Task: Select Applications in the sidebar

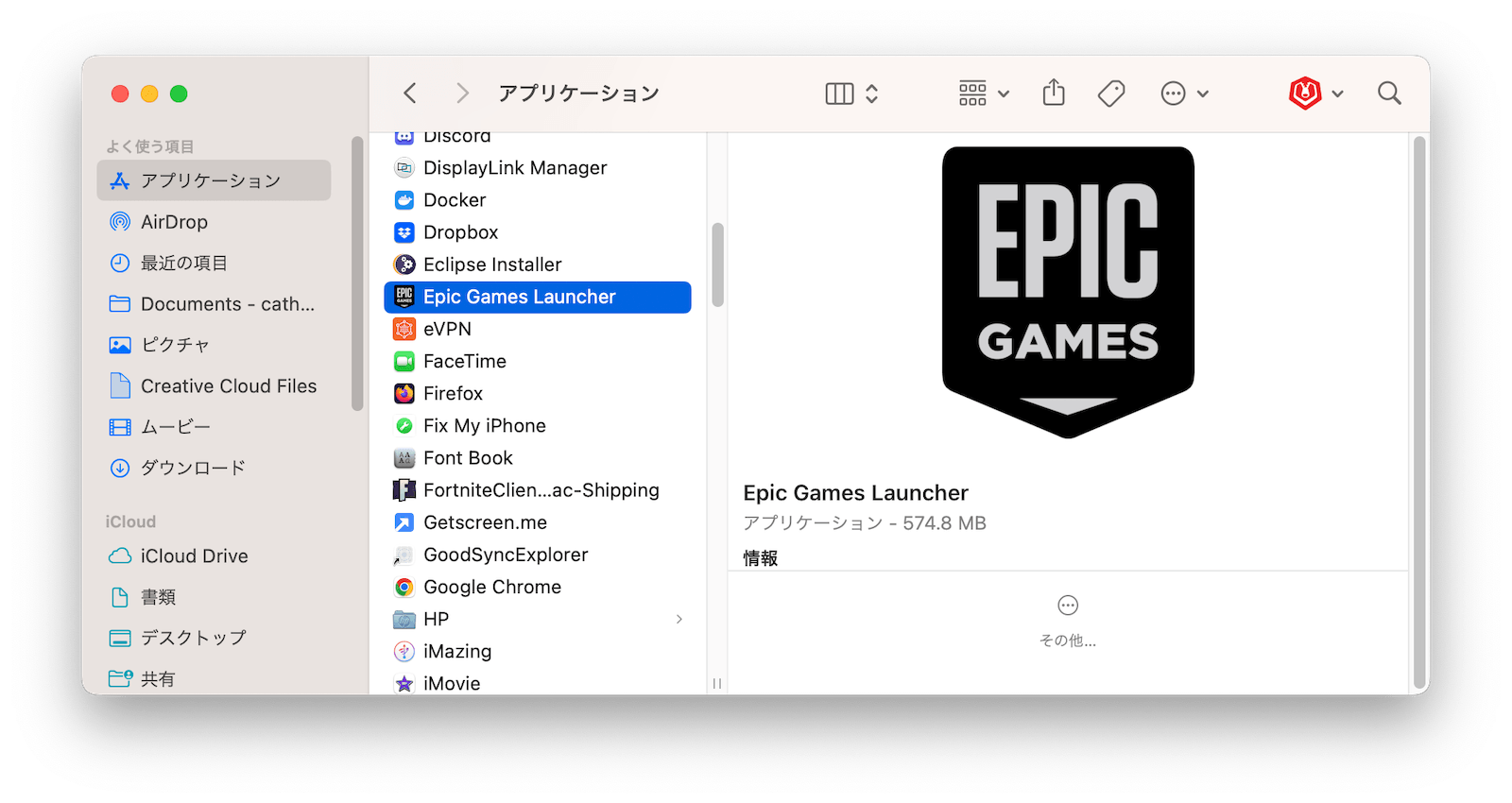Action: [x=214, y=180]
